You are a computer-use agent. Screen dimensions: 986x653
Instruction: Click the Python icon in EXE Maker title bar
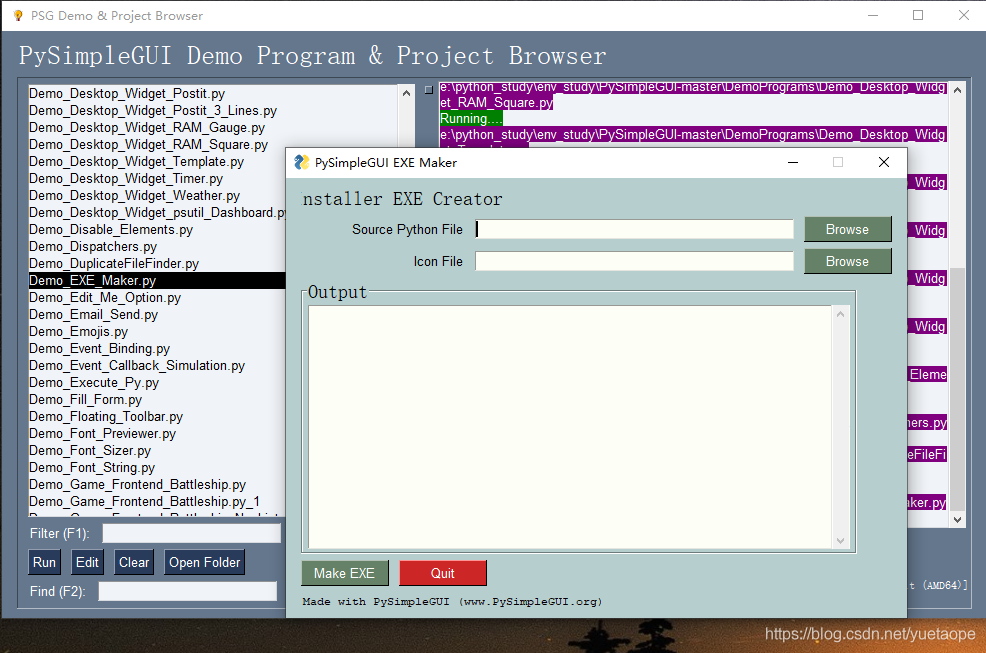(x=302, y=162)
